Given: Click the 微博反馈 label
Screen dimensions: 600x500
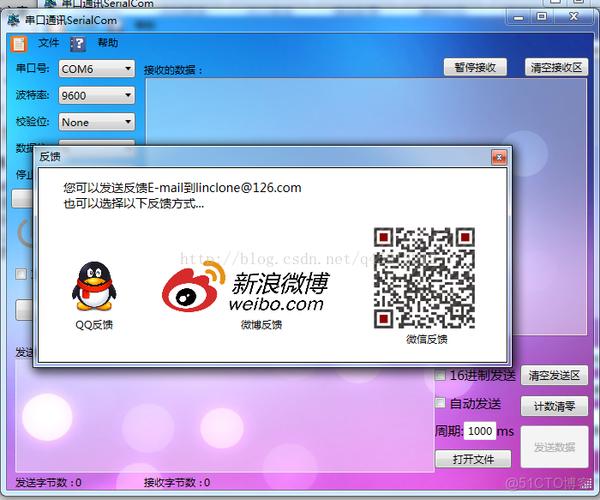Looking at the screenshot, I should (261, 325).
